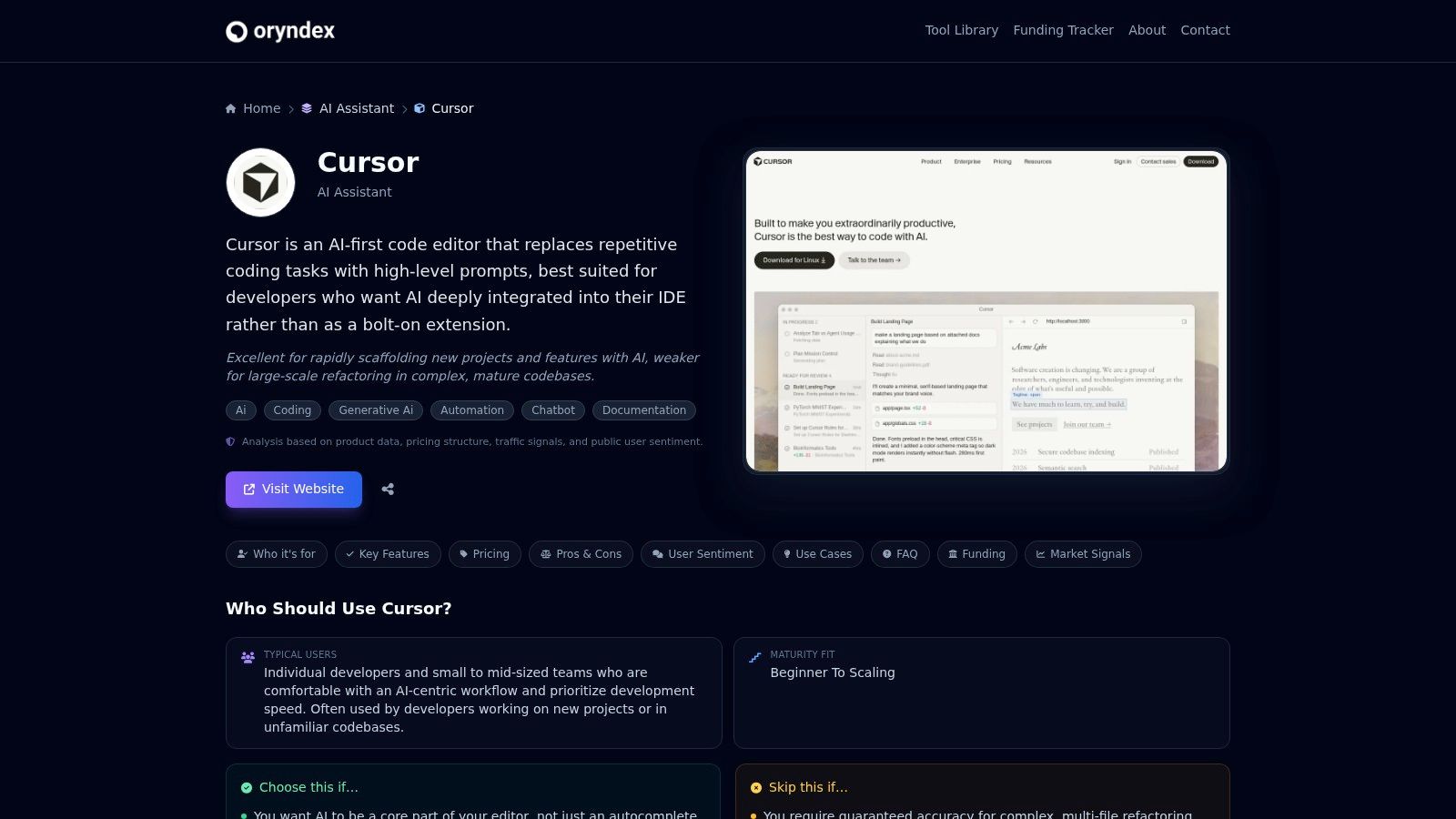Select the Chatbot tag
This screenshot has width=1456, height=819.
[553, 410]
